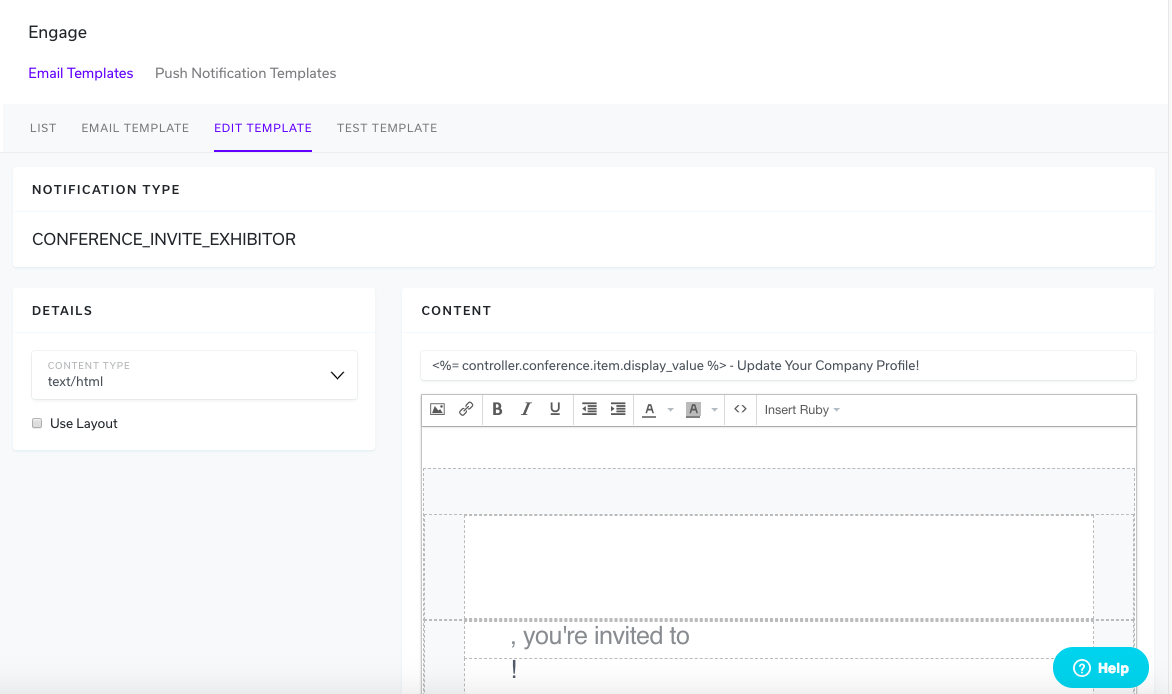This screenshot has width=1172, height=694.
Task: Switch to HTML code view
Action: coord(741,409)
